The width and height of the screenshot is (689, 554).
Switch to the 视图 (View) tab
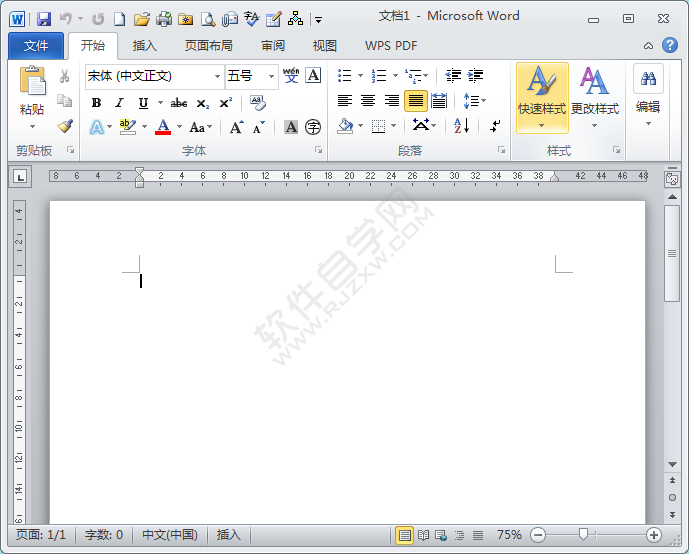coord(325,46)
